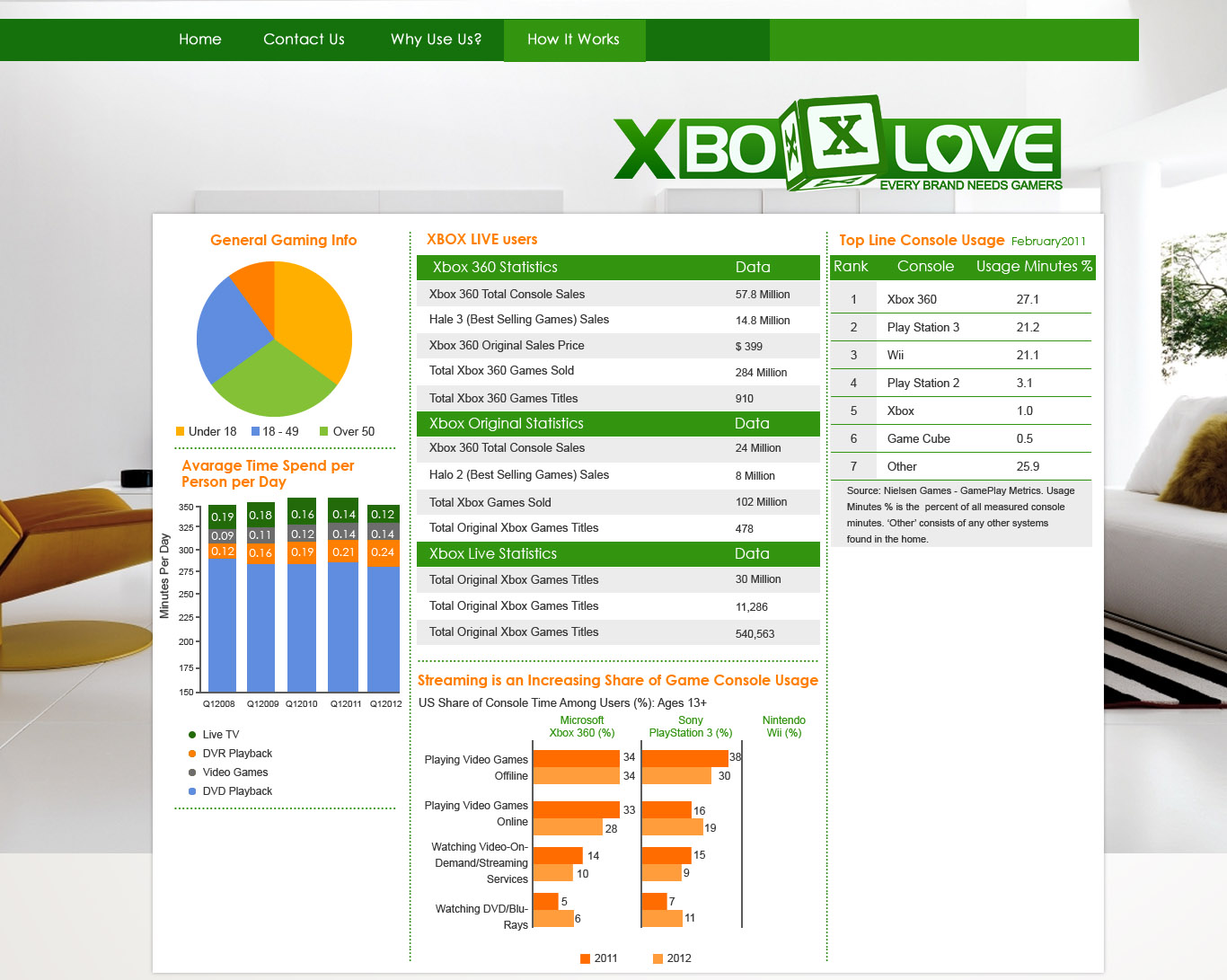Click the Playing Video Games Offiline label
The height and width of the screenshot is (980, 1227).
point(476,768)
